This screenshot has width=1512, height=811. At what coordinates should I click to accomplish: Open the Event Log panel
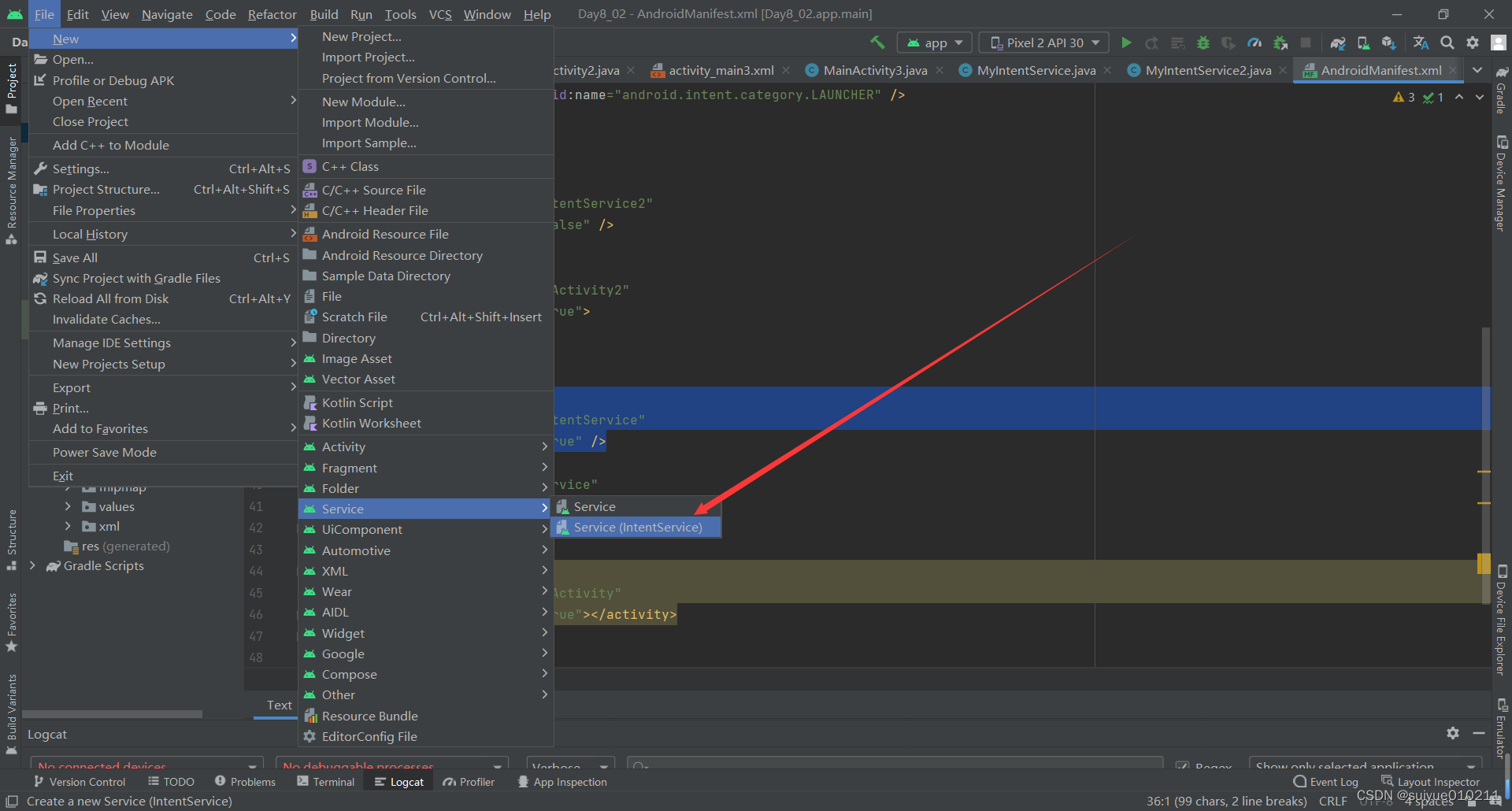1332,781
